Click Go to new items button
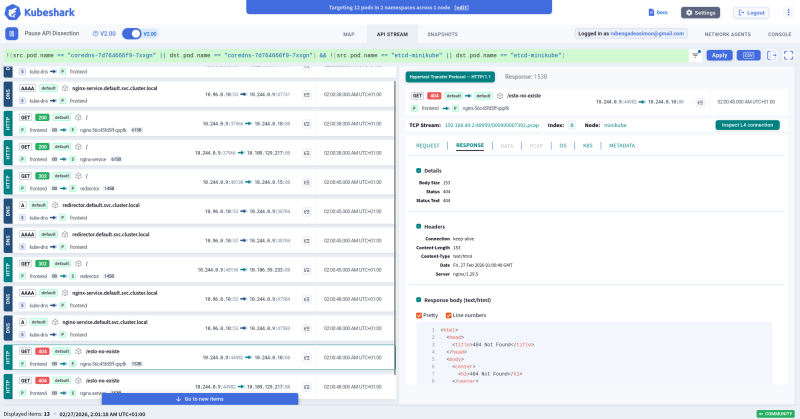This screenshot has width=800, height=419. tap(200, 399)
